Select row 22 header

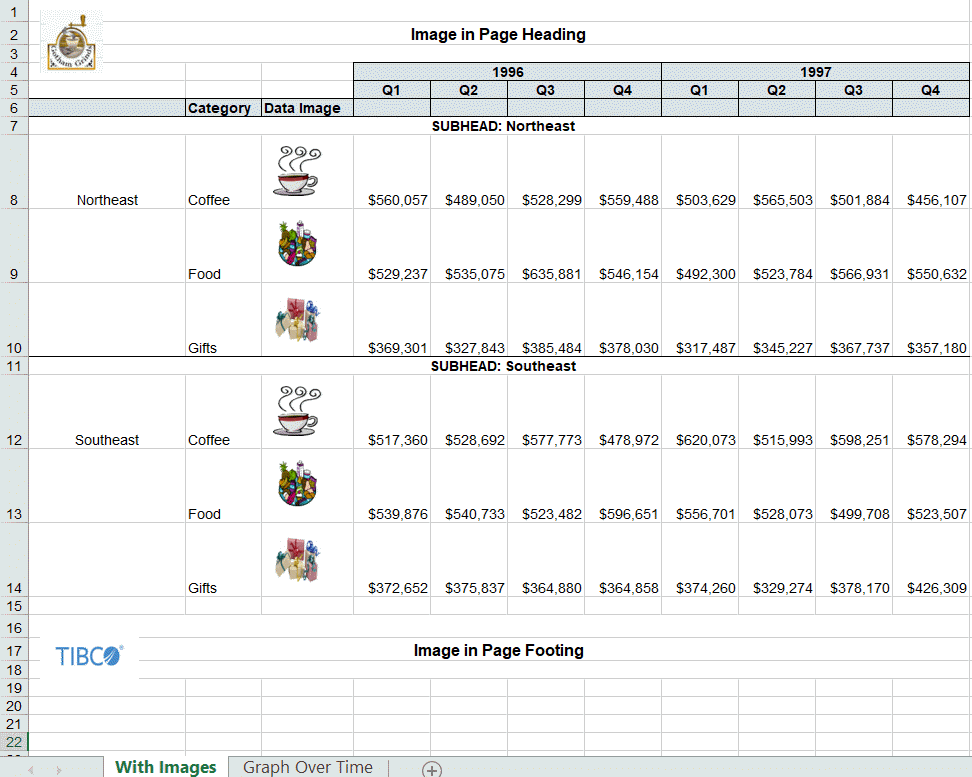(x=14, y=742)
